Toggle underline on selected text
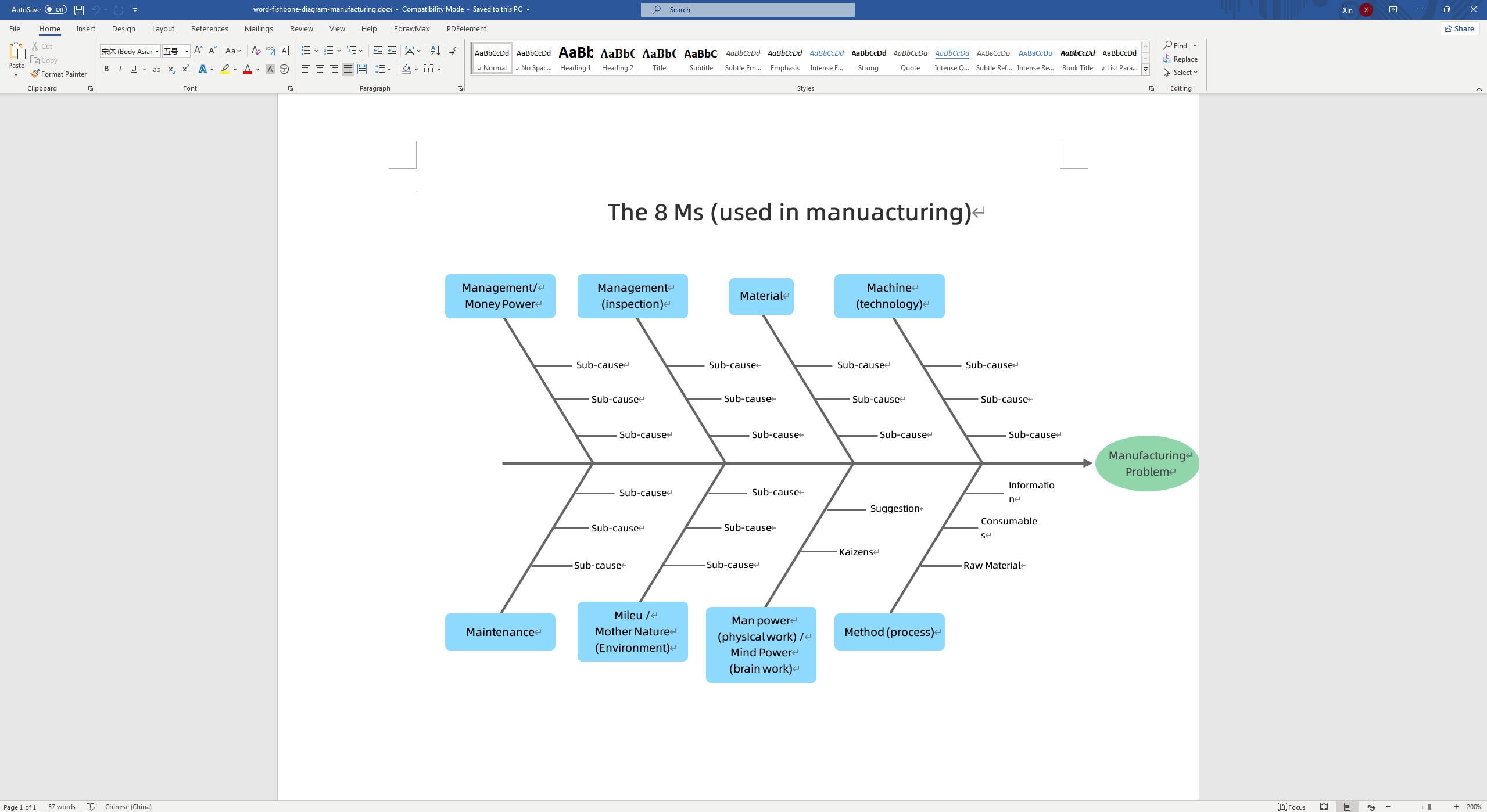This screenshot has height=812, width=1487. tap(133, 69)
